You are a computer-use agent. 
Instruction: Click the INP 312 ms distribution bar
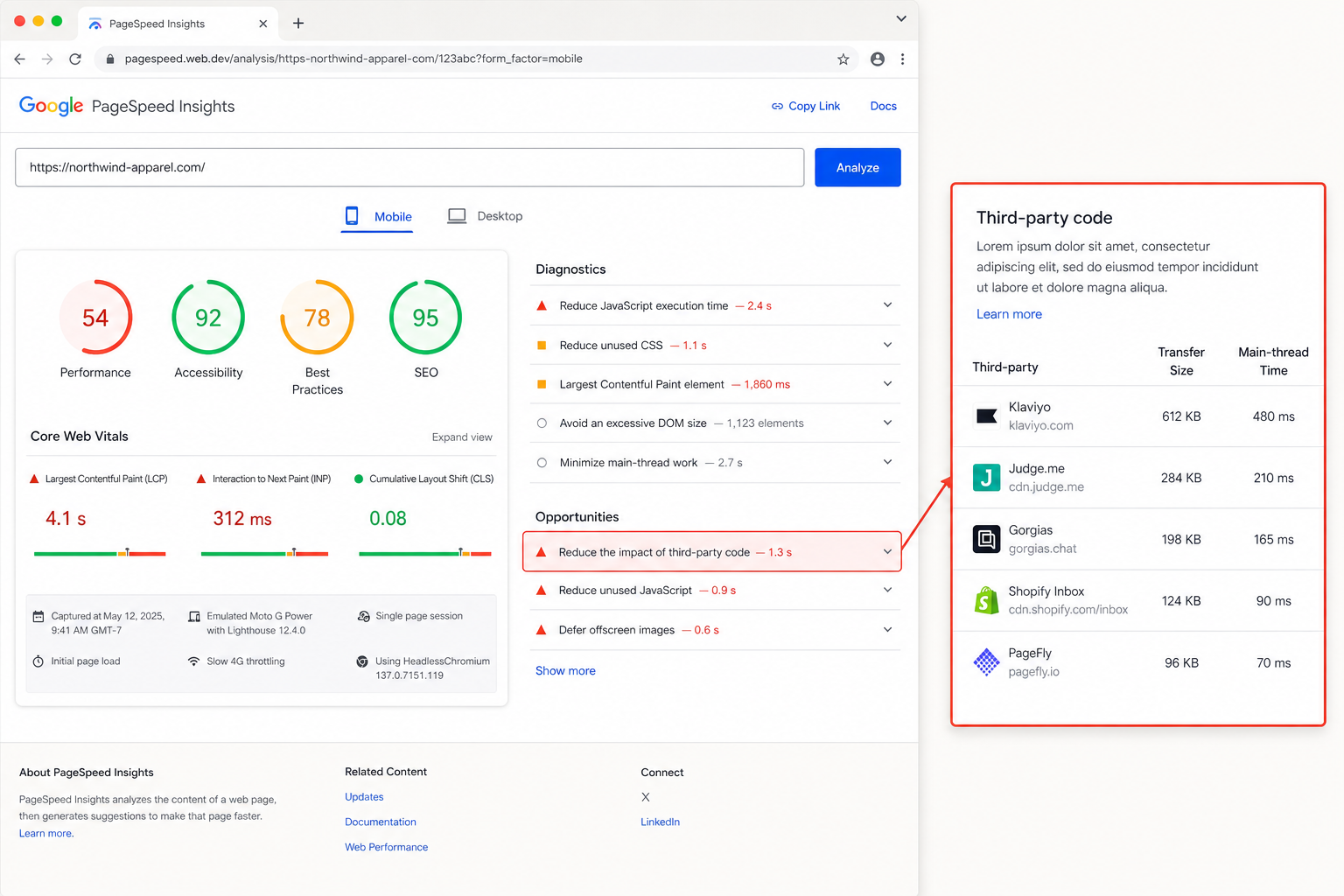click(x=264, y=553)
